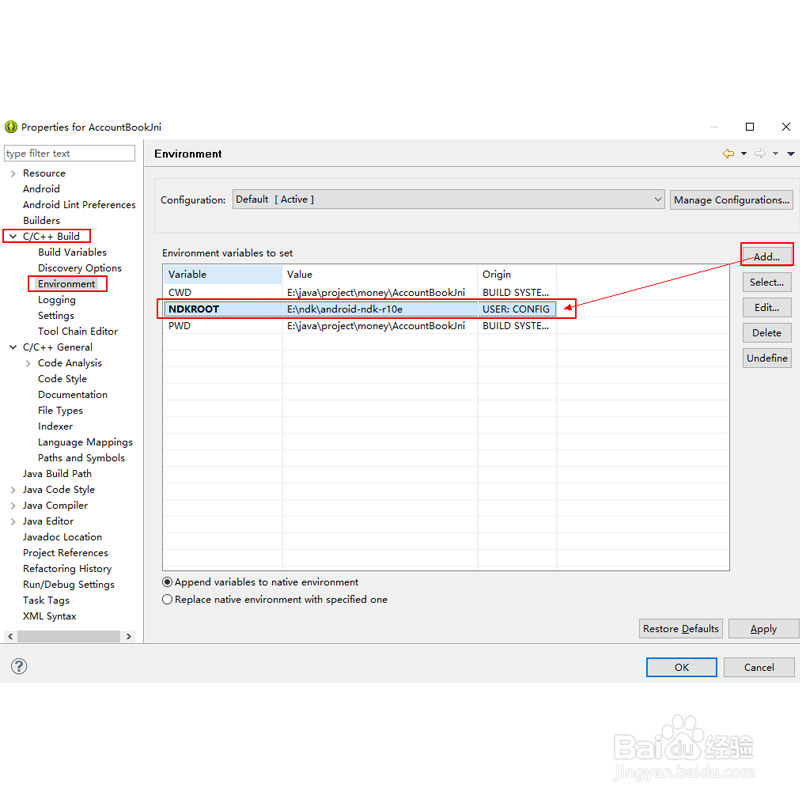Click the Properties window app icon
This screenshot has width=800, height=800.
[11, 127]
